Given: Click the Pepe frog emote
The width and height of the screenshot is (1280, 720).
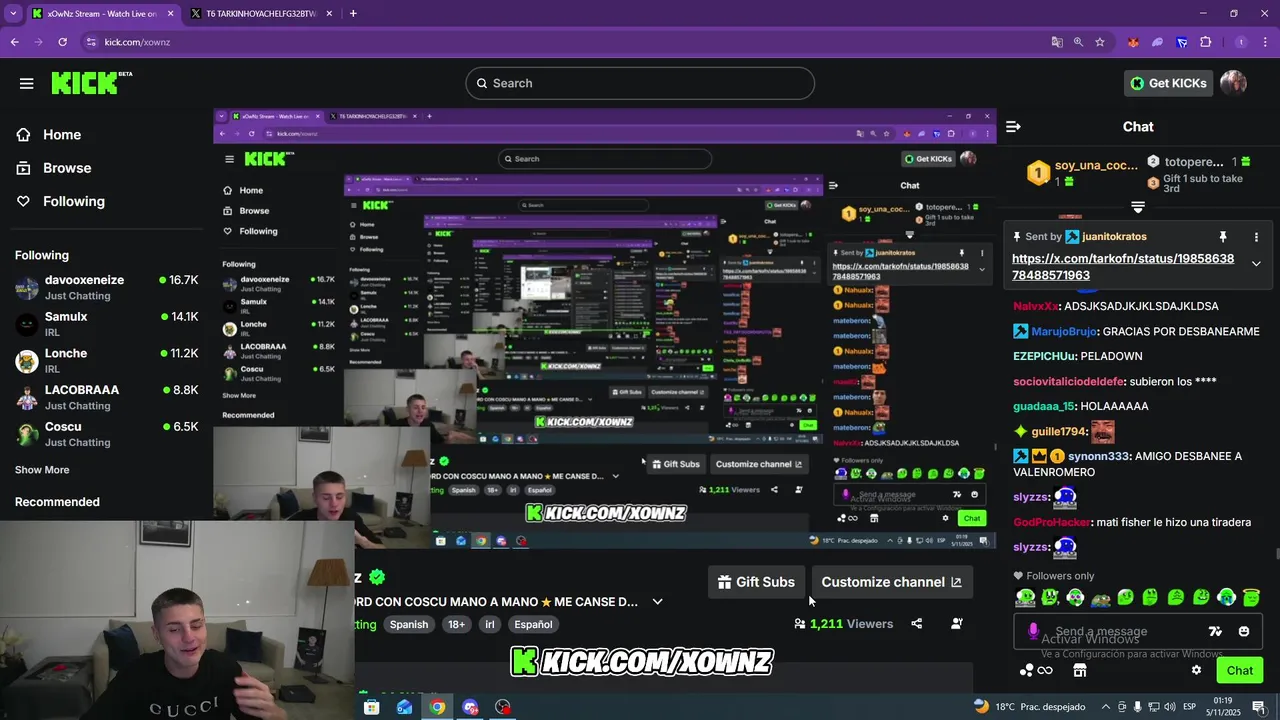Looking at the screenshot, I should [x=1100, y=598].
